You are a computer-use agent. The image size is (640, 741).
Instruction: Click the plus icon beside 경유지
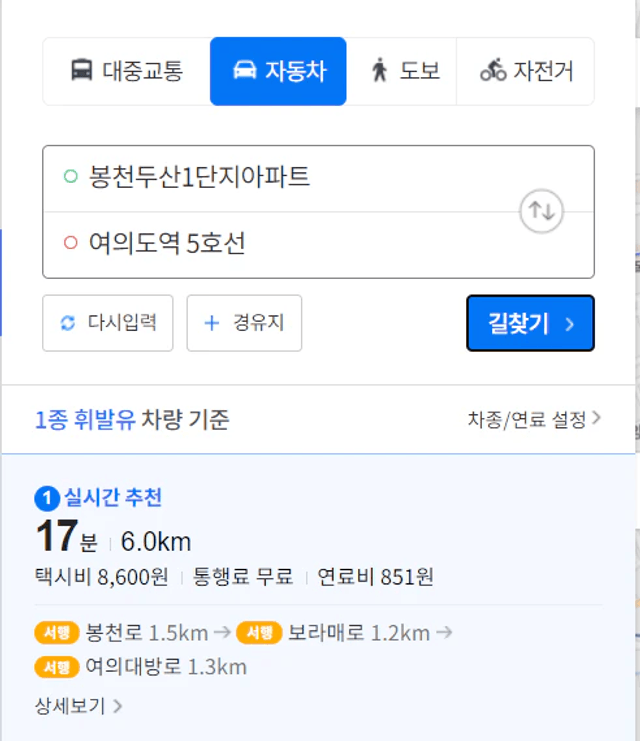211,323
